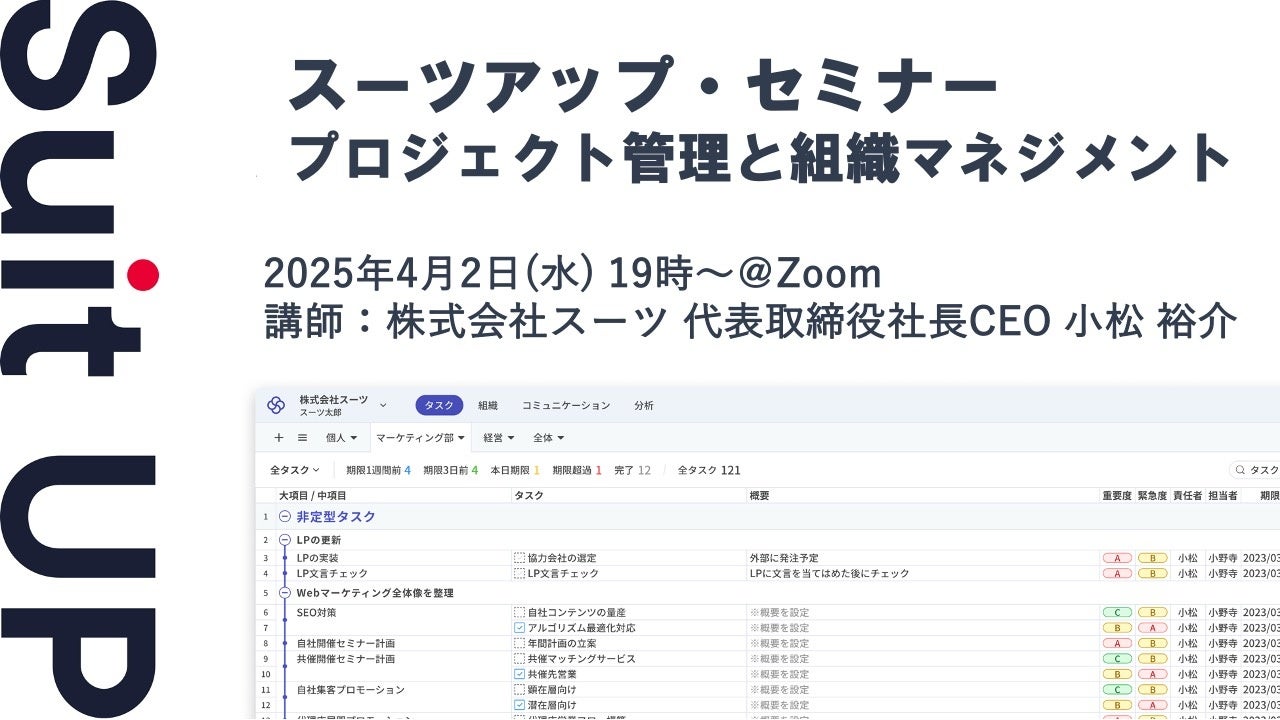The image size is (1280, 720).
Task: Tick the checkbox for 年間計画の立案
Action: 519,644
